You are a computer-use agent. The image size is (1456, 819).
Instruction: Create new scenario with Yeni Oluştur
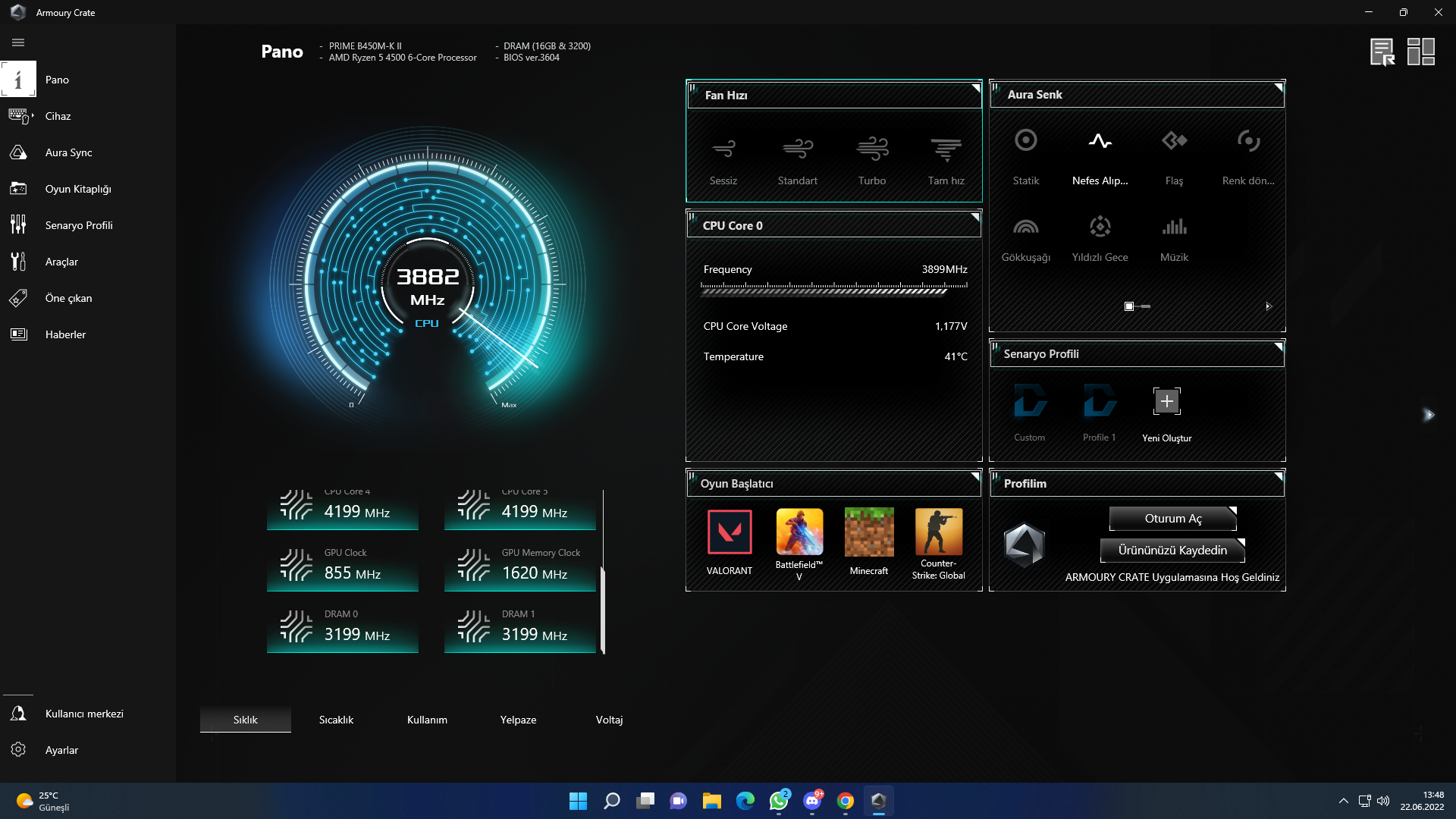[1167, 415]
